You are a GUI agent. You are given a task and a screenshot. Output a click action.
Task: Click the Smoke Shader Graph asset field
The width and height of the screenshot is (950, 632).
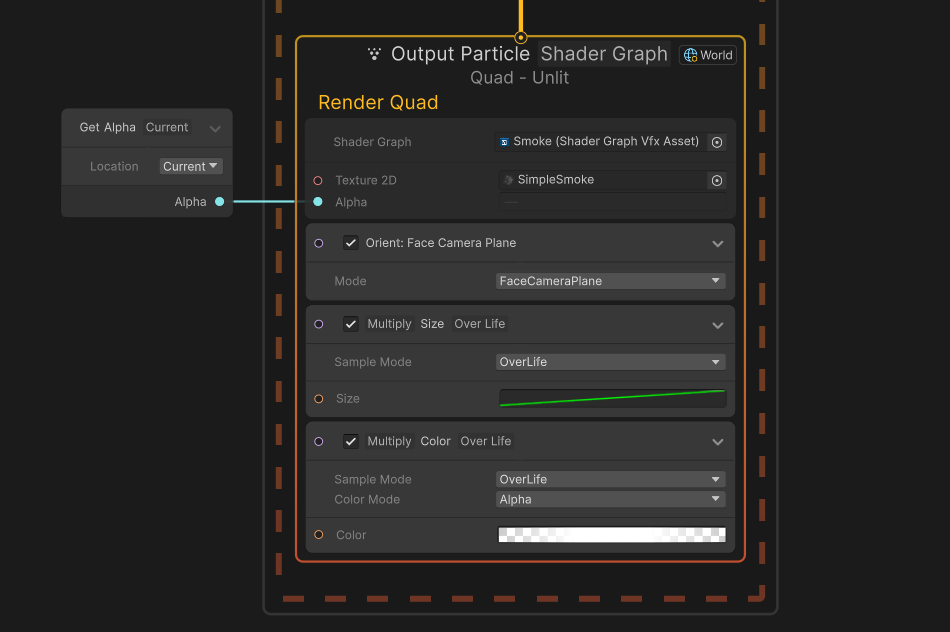click(x=602, y=142)
